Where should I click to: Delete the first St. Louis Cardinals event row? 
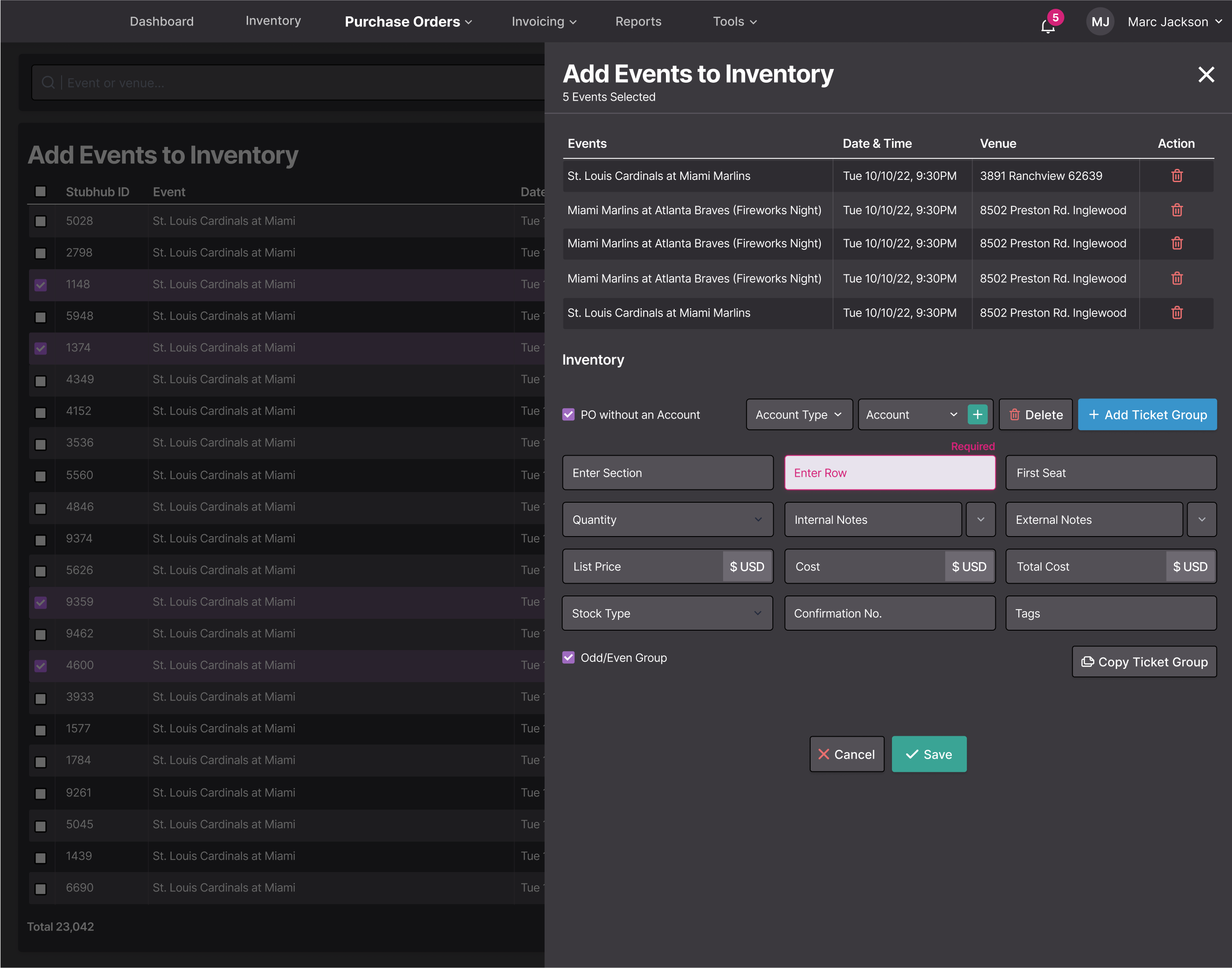1177,175
